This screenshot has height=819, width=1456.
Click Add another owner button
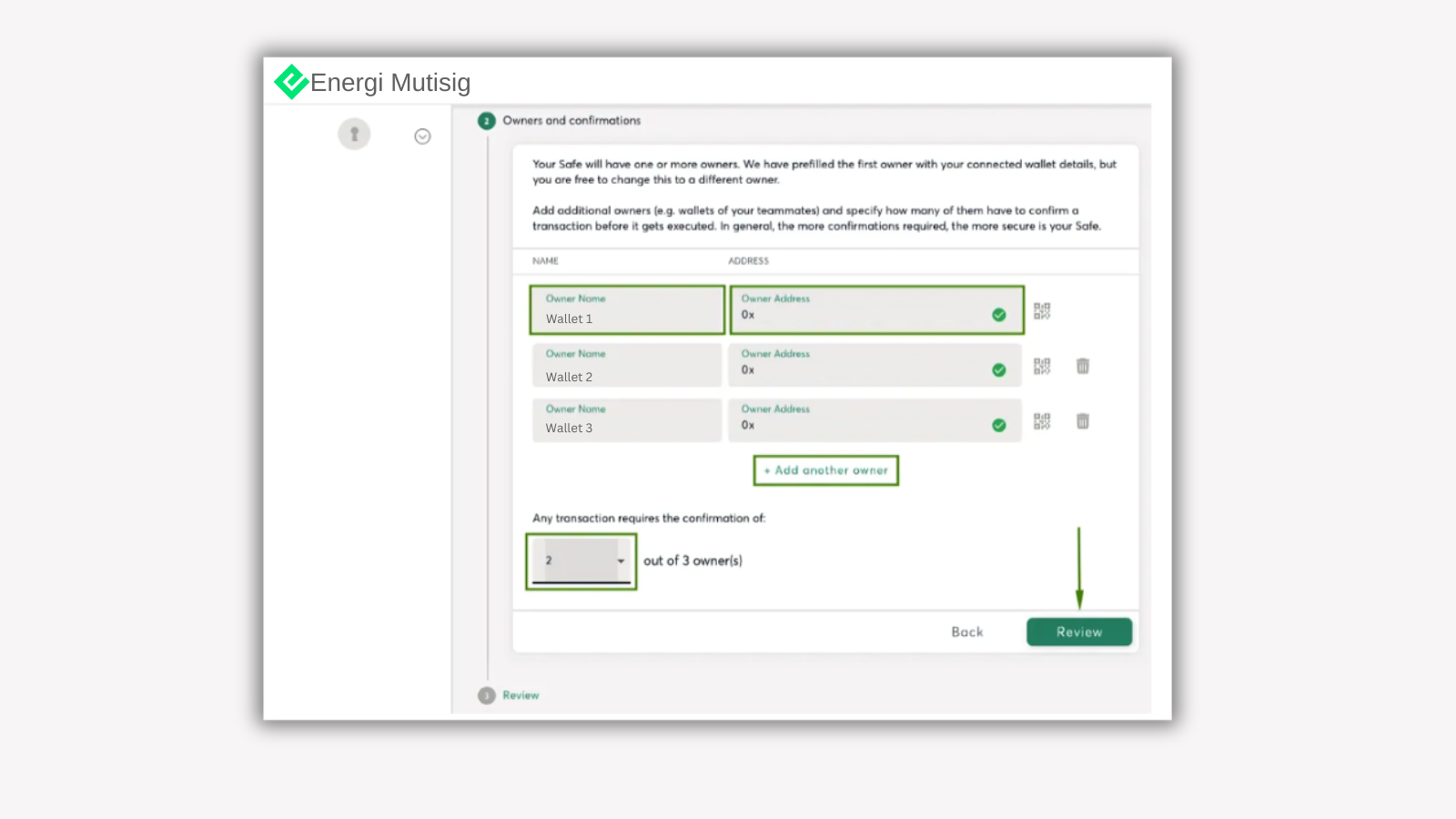click(x=826, y=470)
